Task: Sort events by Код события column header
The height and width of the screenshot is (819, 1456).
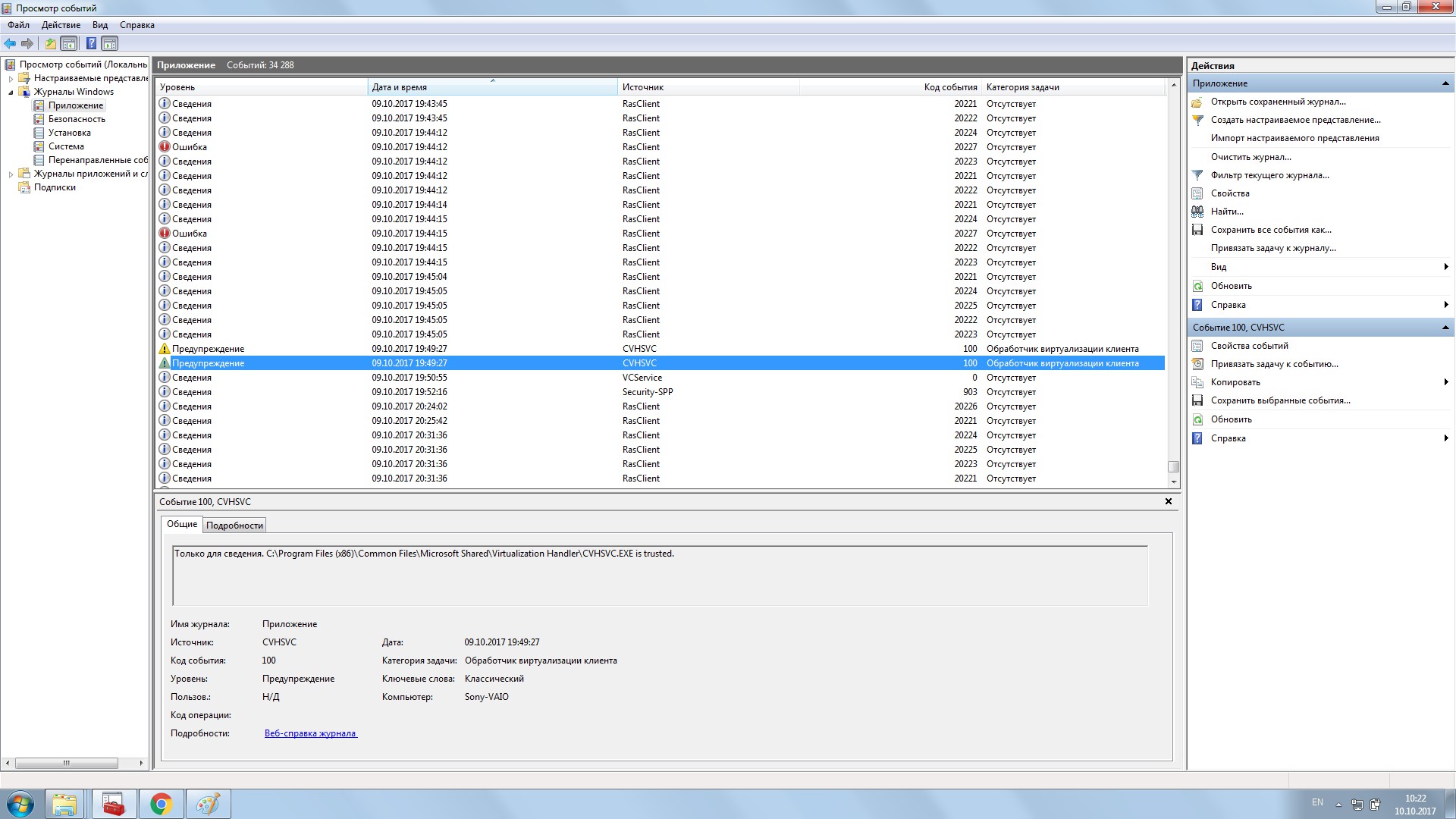Action: point(949,87)
